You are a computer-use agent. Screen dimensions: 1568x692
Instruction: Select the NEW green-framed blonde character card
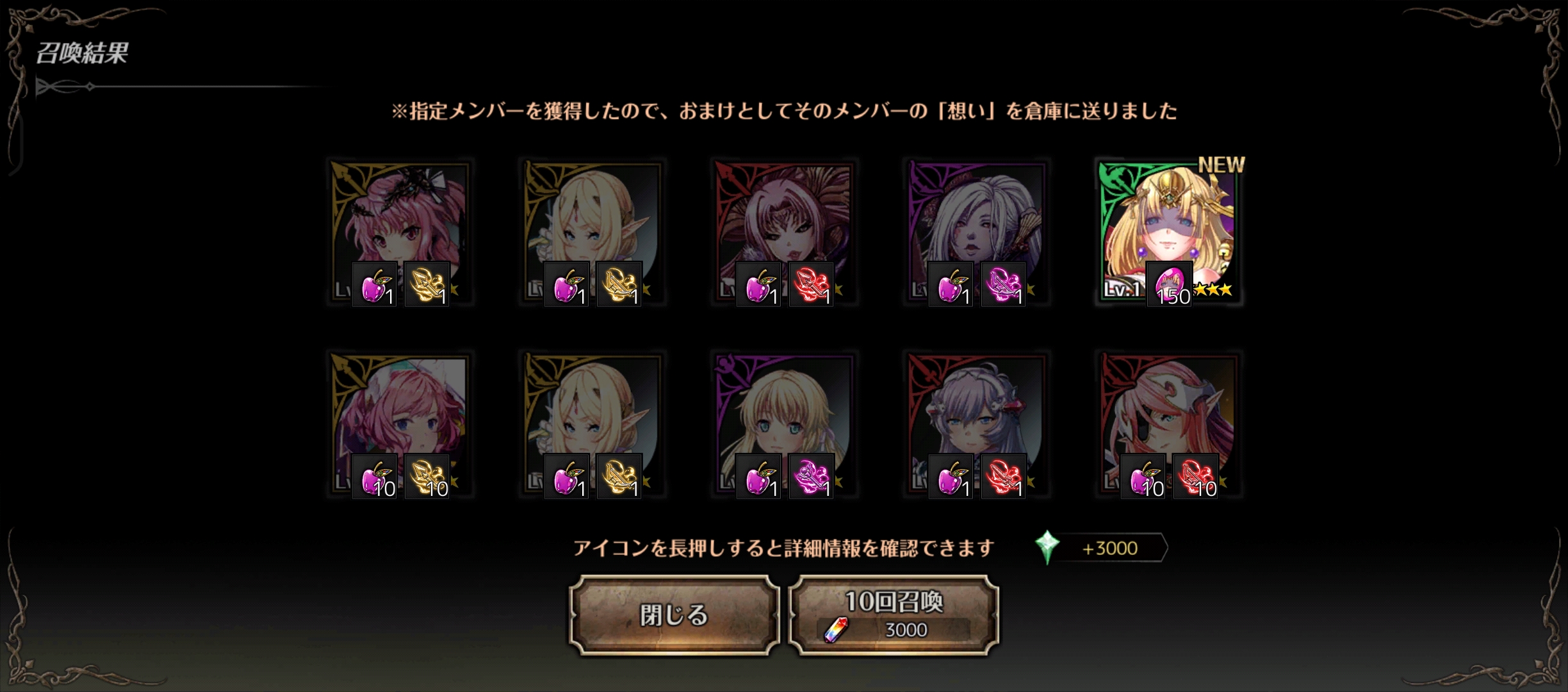(x=1169, y=232)
